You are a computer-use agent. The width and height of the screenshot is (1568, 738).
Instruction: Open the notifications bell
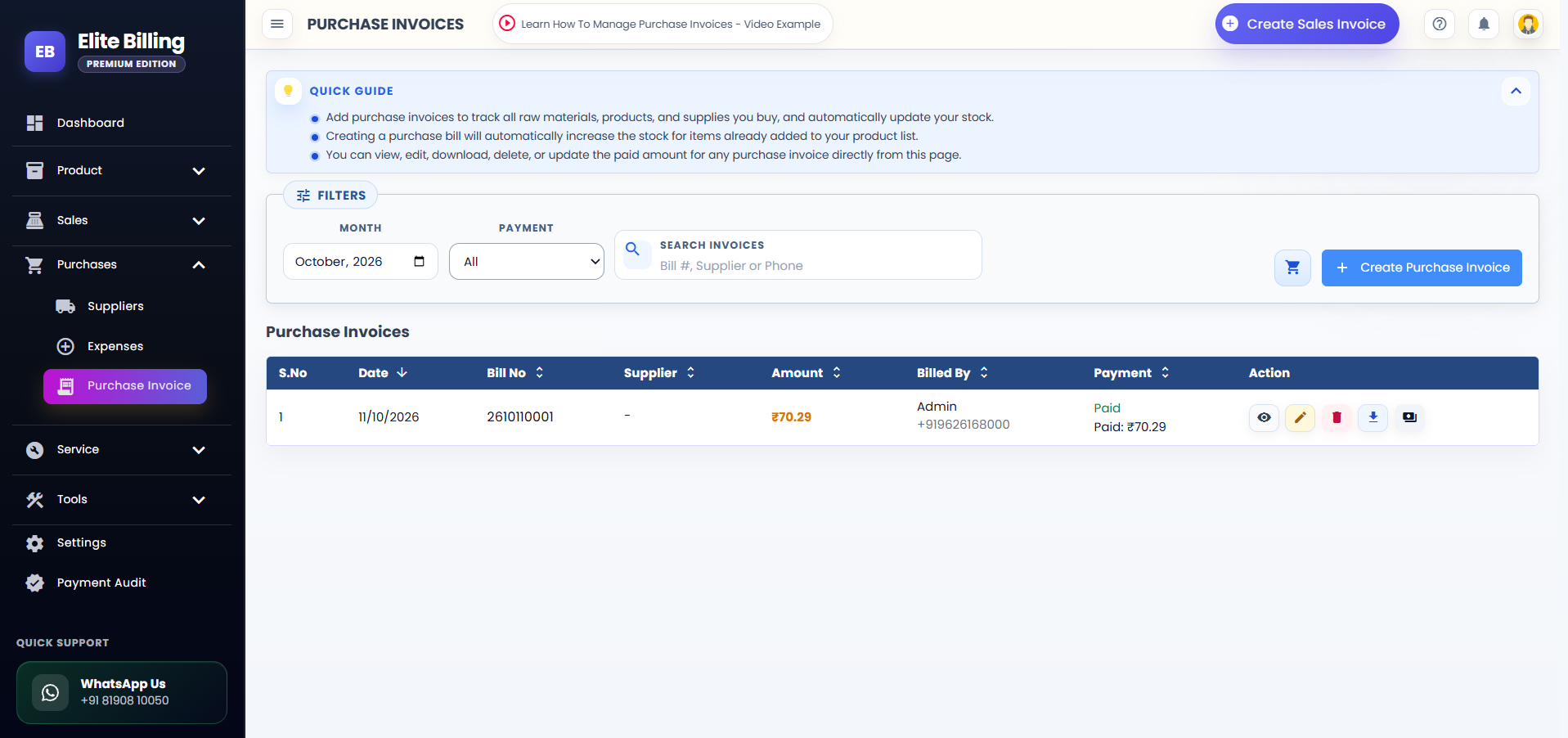[1484, 24]
